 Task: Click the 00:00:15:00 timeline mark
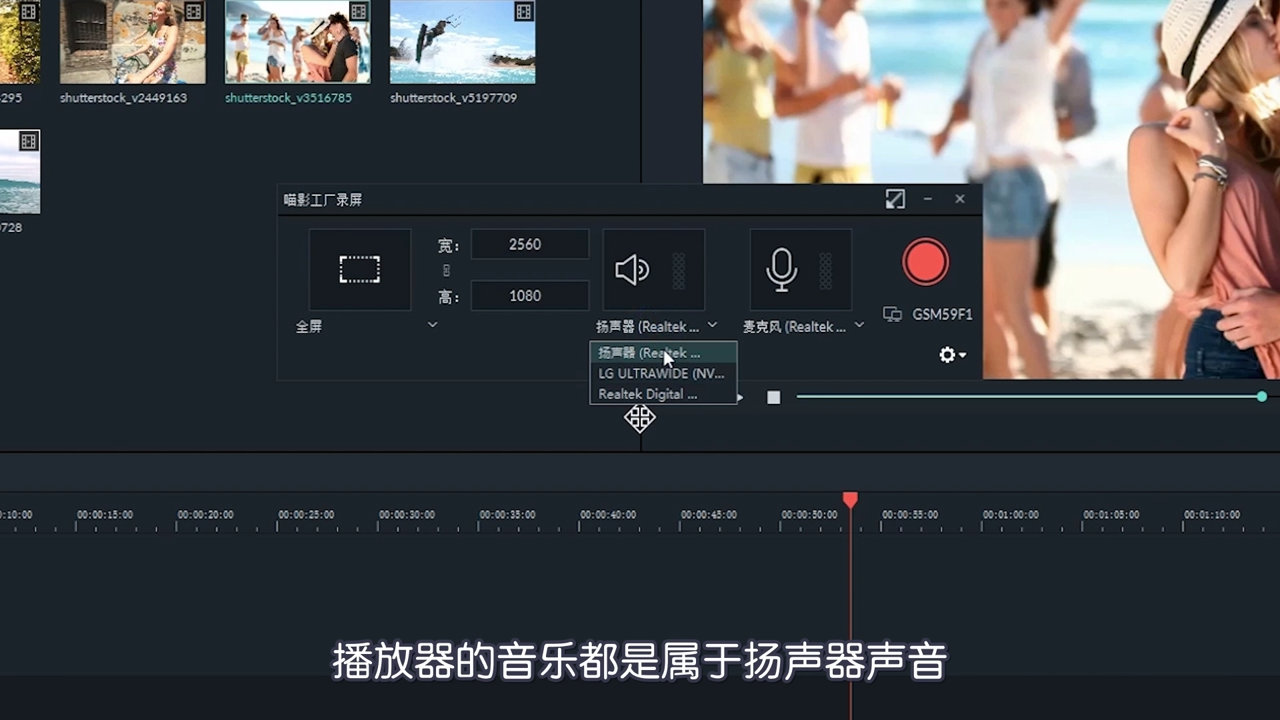(x=105, y=515)
